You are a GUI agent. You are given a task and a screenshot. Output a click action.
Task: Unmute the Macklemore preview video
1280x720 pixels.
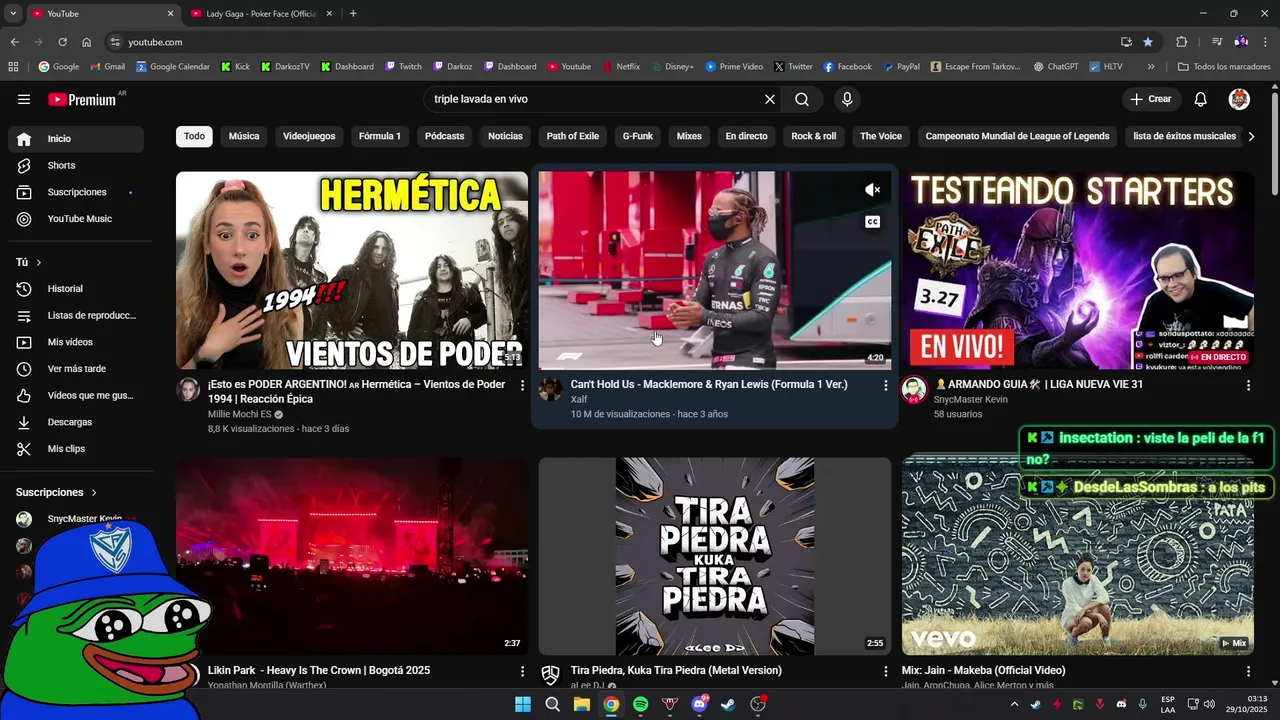point(872,190)
